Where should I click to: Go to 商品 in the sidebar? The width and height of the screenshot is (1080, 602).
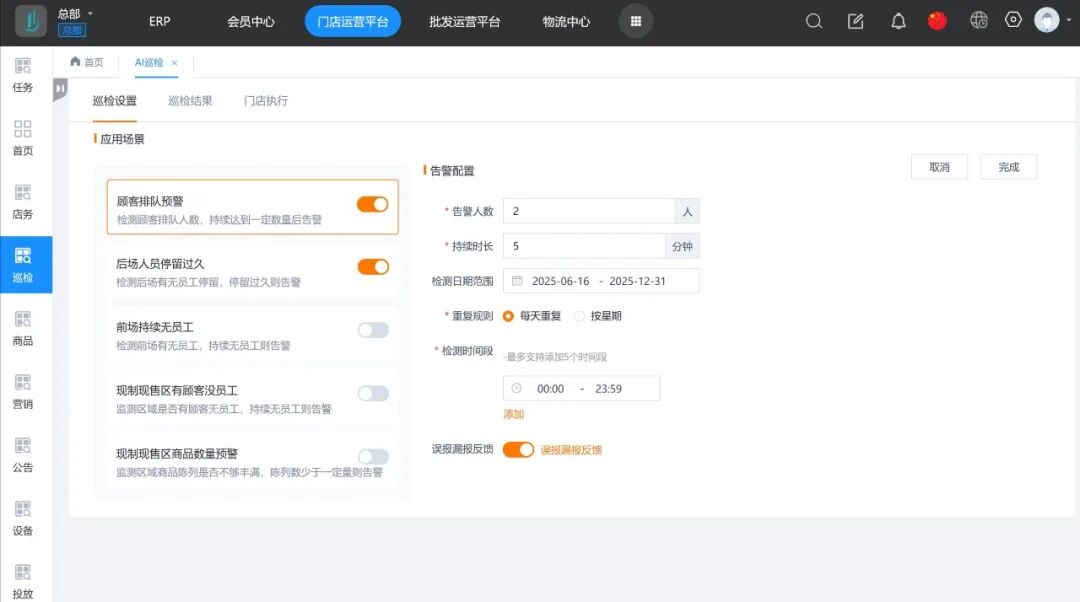coord(23,328)
